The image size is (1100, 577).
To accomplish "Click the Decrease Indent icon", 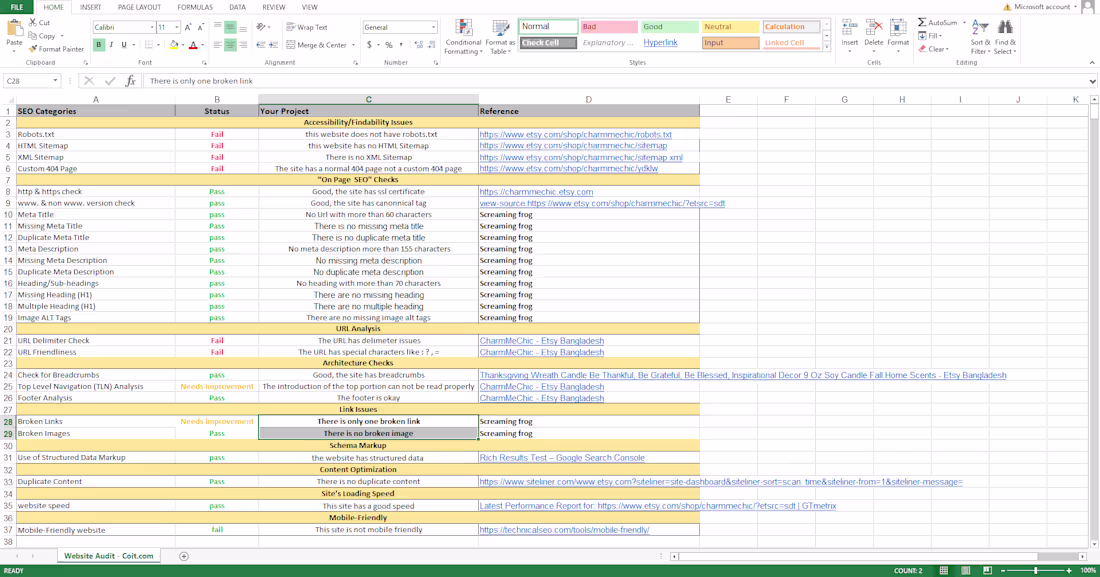I will 261,45.
